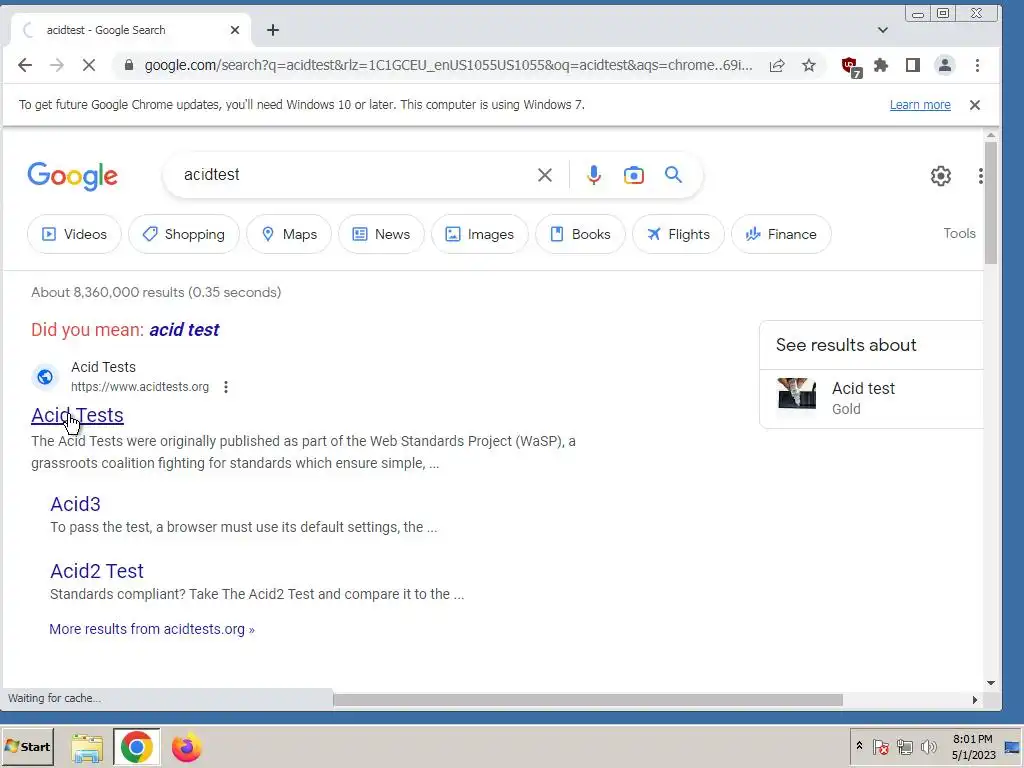
Task: Open Windows Explorer from the taskbar
Action: coord(87,748)
